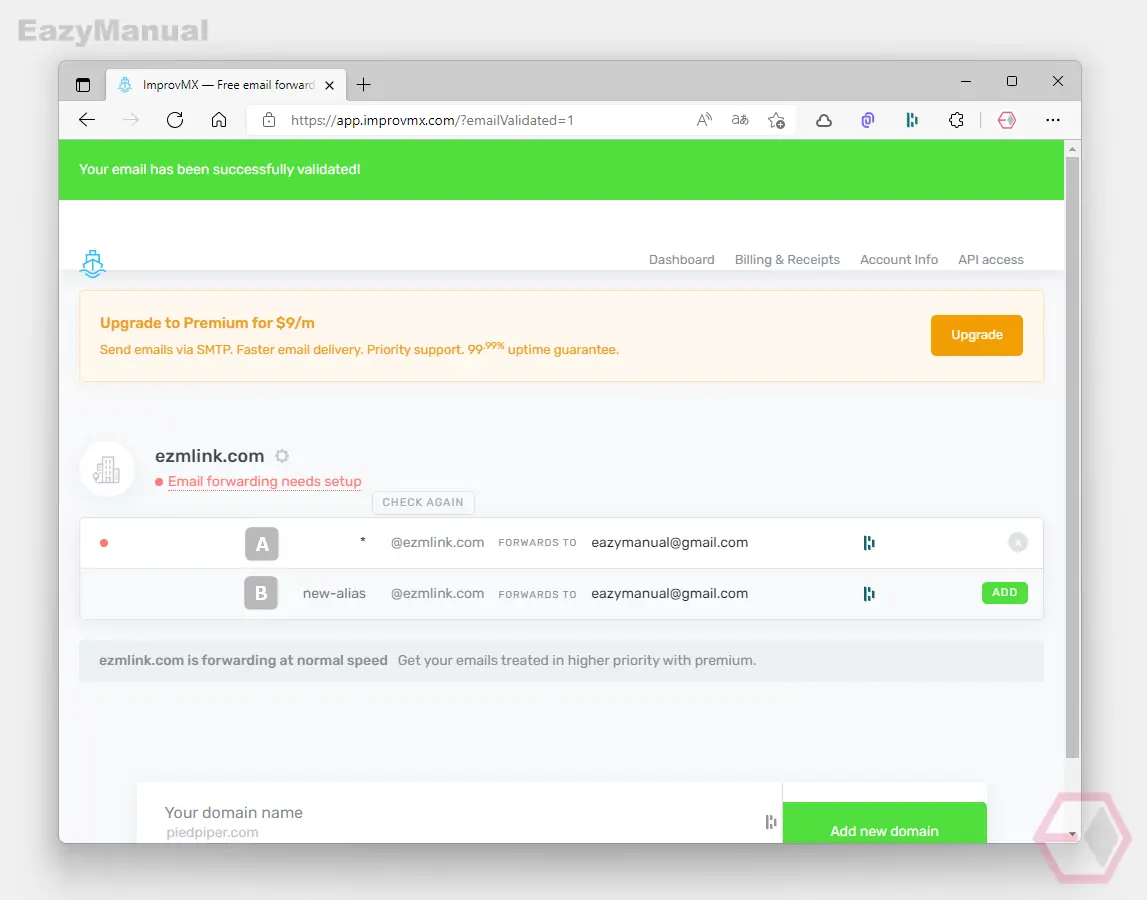This screenshot has height=900, width=1147.
Task: Open browser settings and more menu
Action: (x=1053, y=120)
